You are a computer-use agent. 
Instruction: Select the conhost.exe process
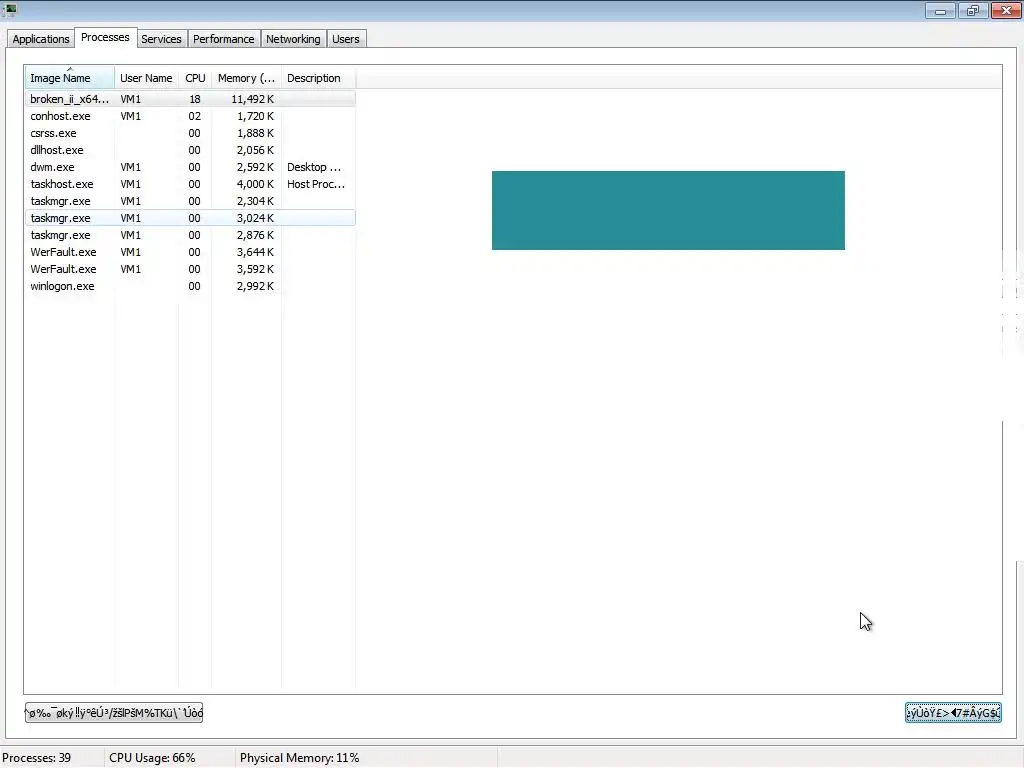click(x=190, y=116)
